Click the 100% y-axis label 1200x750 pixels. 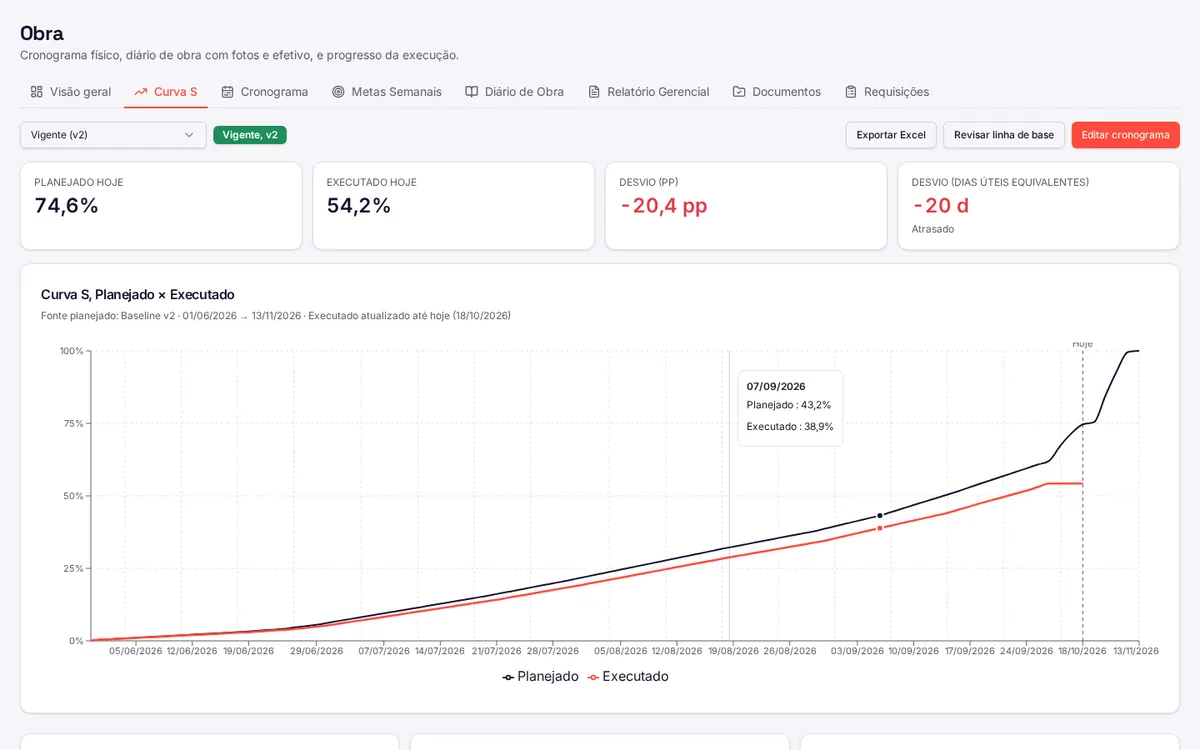[x=71, y=351]
